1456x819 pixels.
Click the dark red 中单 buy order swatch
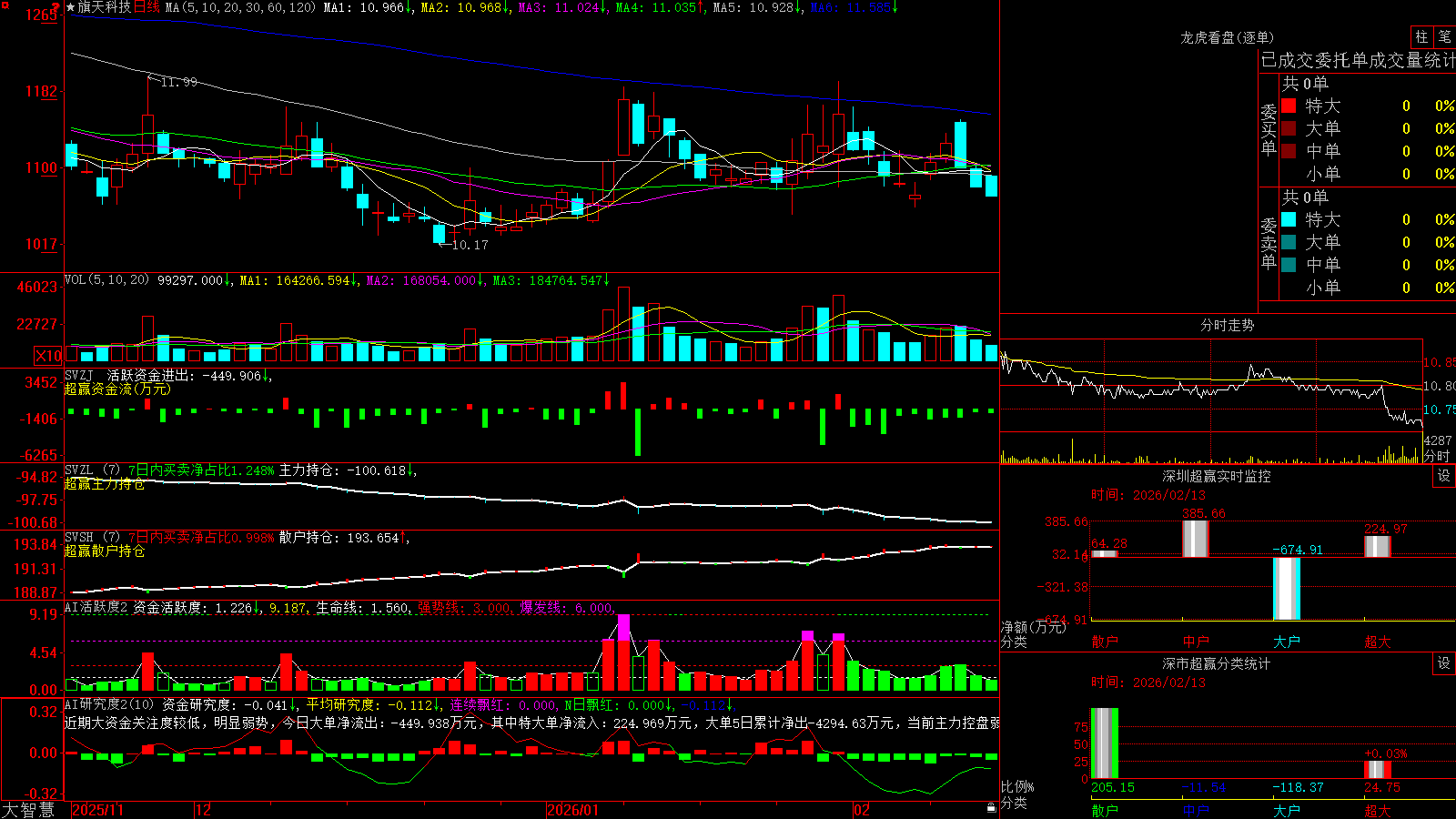pos(1289,151)
